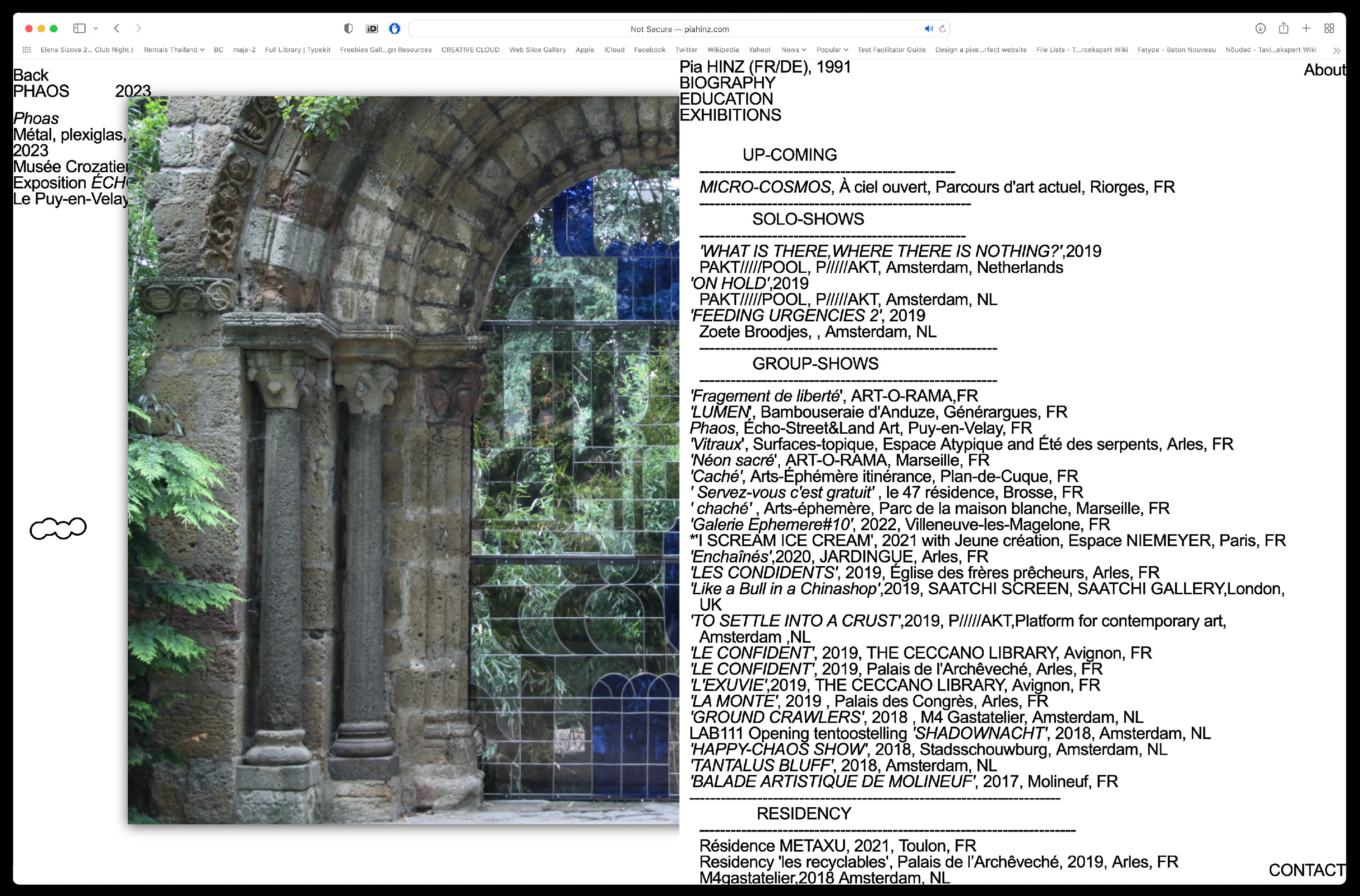
Task: Open favorites grid icon
Action: (26, 50)
